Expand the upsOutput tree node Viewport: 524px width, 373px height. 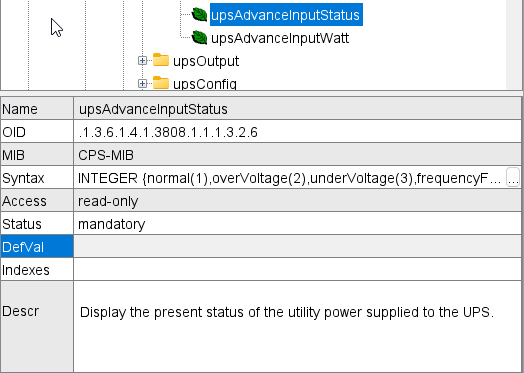point(142,60)
